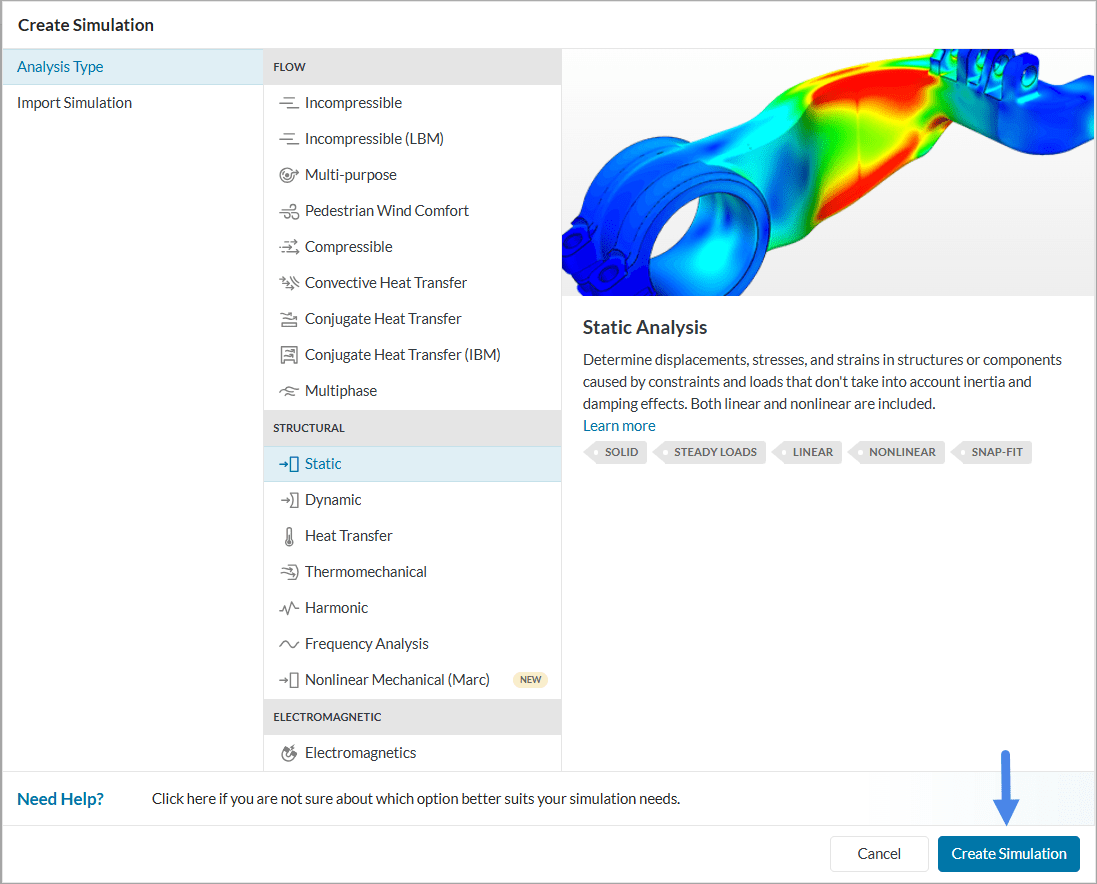Select the Harmonic waveform icon

tap(286, 607)
